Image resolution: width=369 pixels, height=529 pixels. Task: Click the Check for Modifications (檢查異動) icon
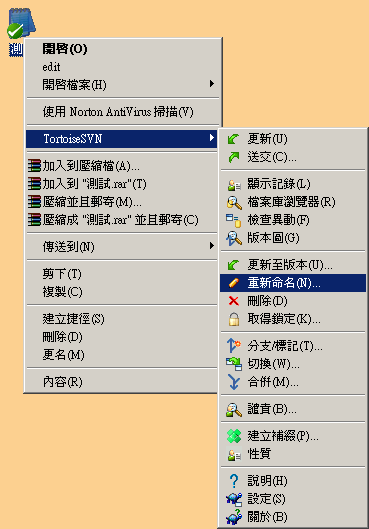[233, 221]
